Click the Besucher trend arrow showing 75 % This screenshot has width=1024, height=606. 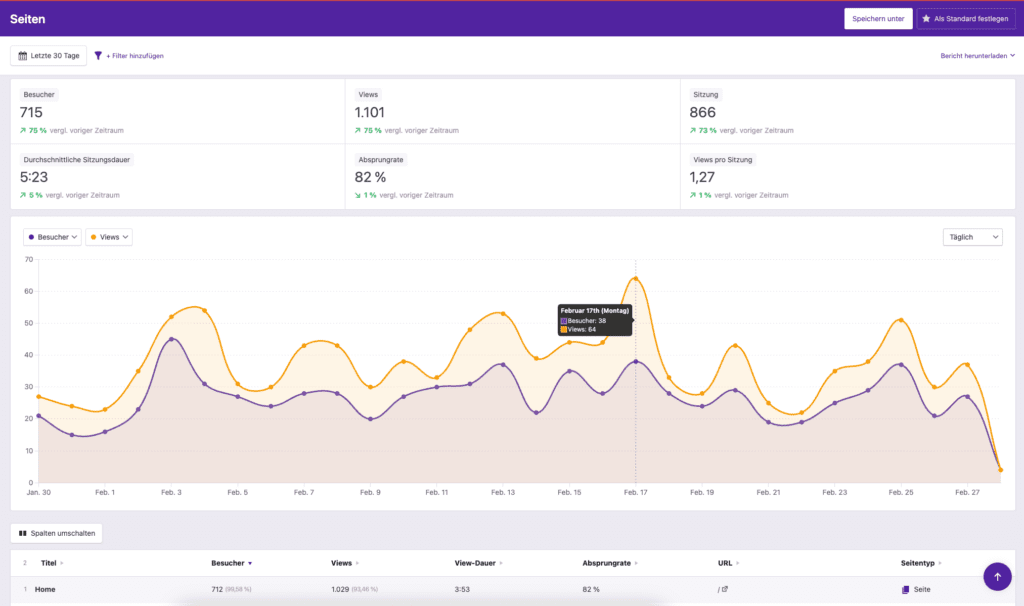[23, 131]
